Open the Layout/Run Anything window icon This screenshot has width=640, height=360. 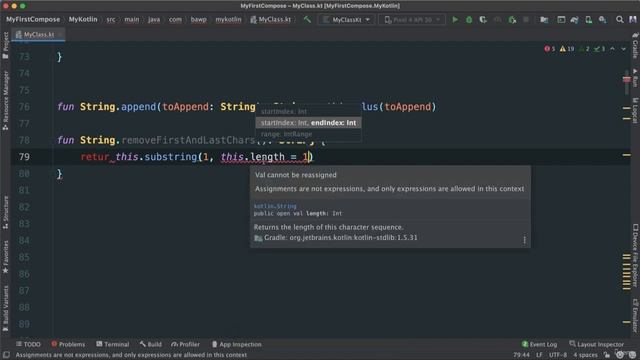[x=561, y=19]
